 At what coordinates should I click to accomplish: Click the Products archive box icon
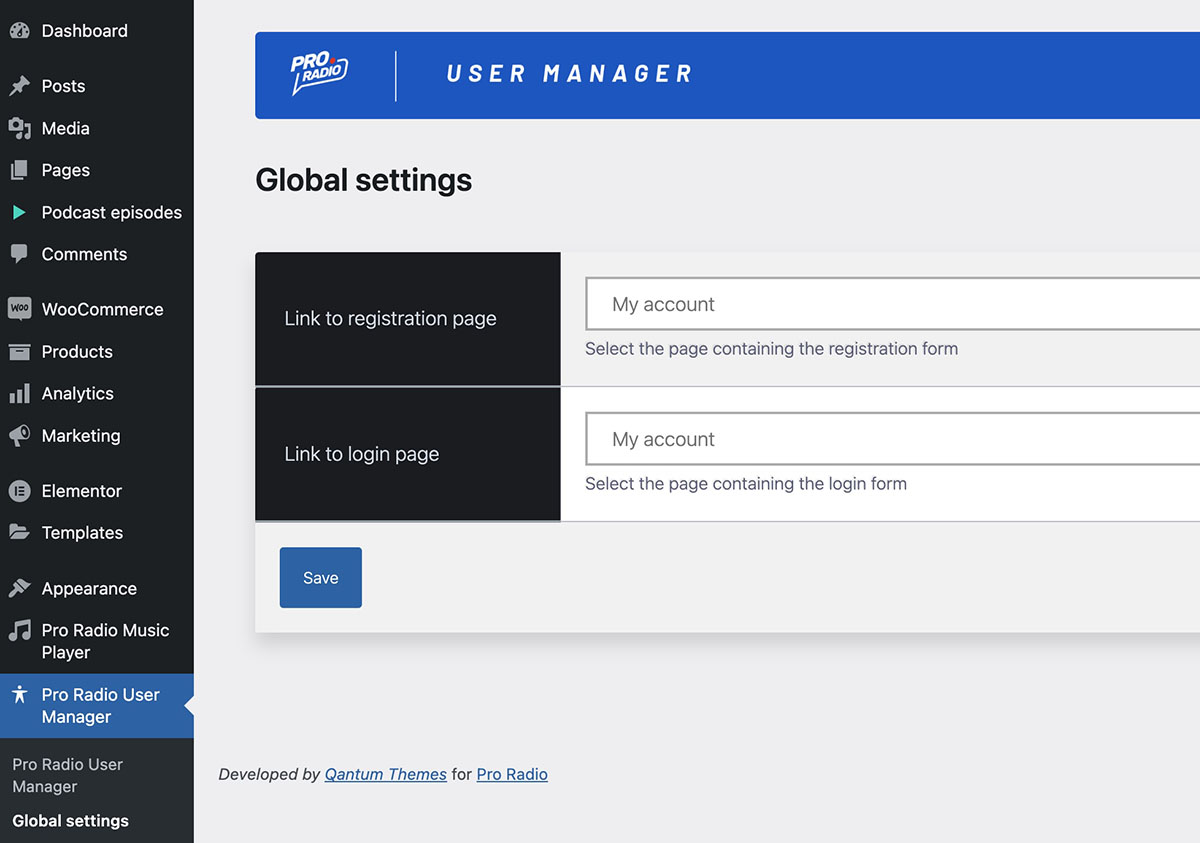pyautogui.click(x=19, y=351)
